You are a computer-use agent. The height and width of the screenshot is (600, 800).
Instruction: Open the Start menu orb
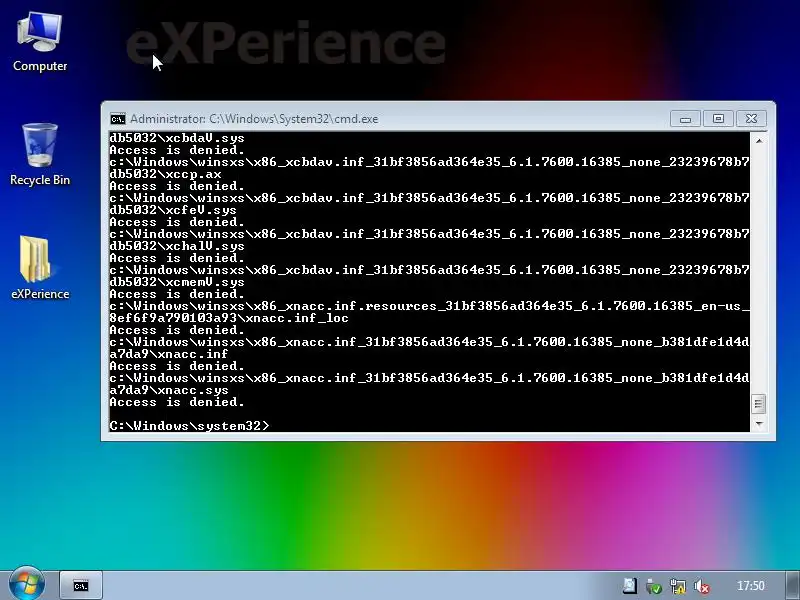(27, 584)
